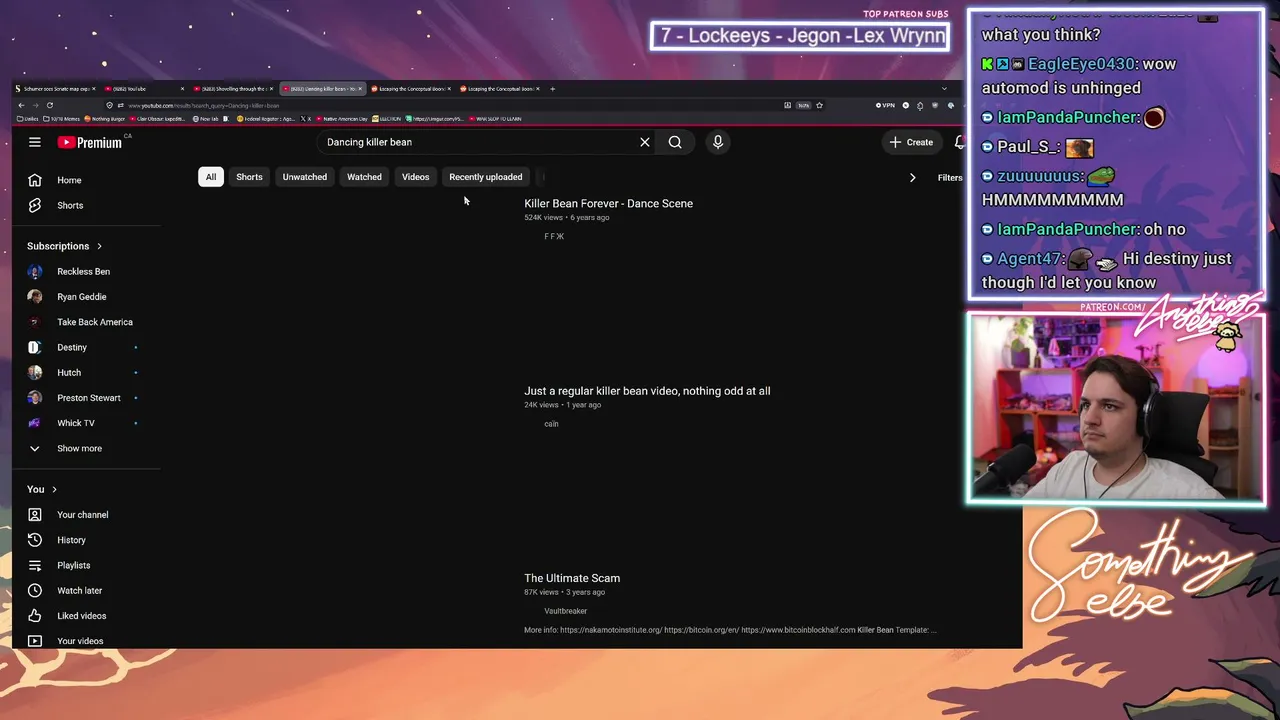The height and width of the screenshot is (720, 1280).
Task: Click the Dancing killer bean search field
Action: tap(480, 142)
